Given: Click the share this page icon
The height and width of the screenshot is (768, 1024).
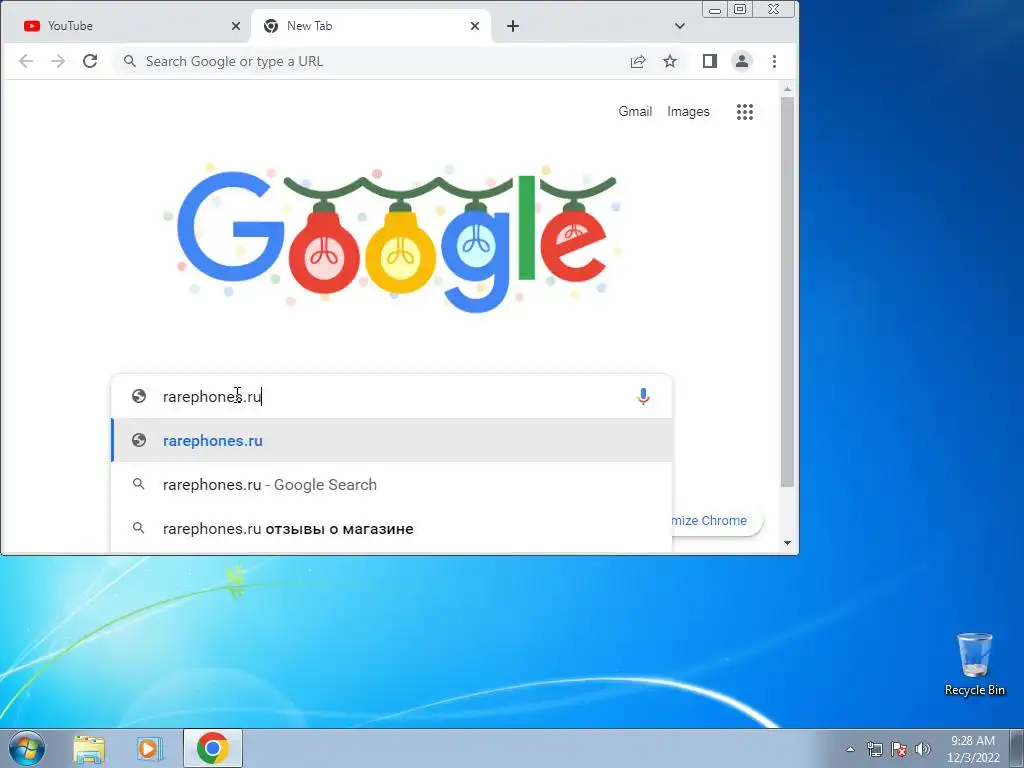Looking at the screenshot, I should tap(638, 61).
